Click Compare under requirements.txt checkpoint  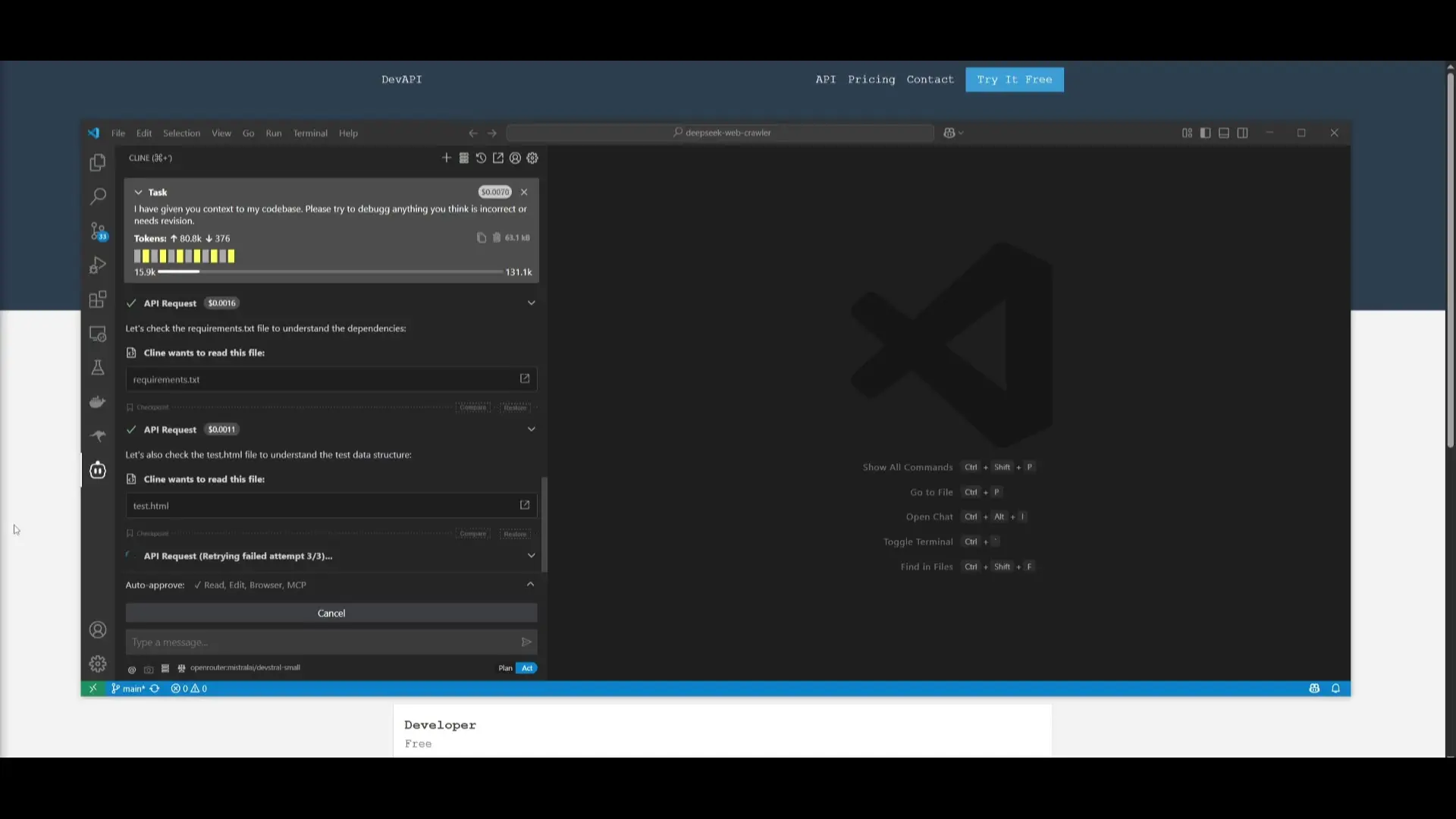(x=473, y=408)
